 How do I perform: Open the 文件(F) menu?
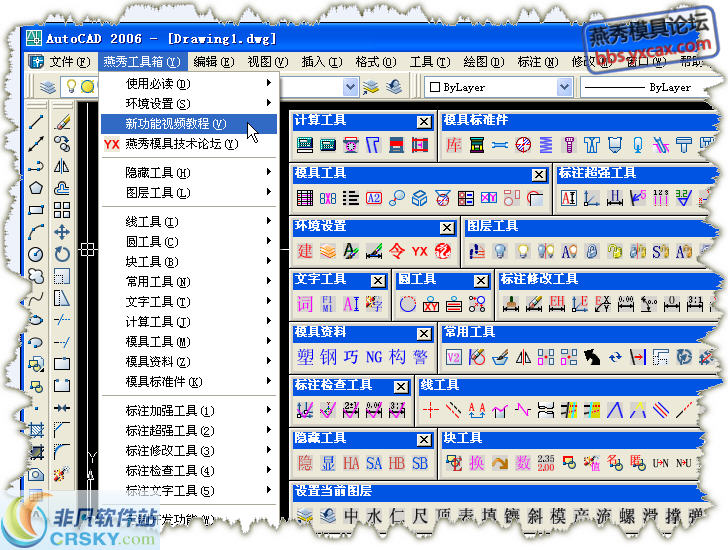point(70,62)
